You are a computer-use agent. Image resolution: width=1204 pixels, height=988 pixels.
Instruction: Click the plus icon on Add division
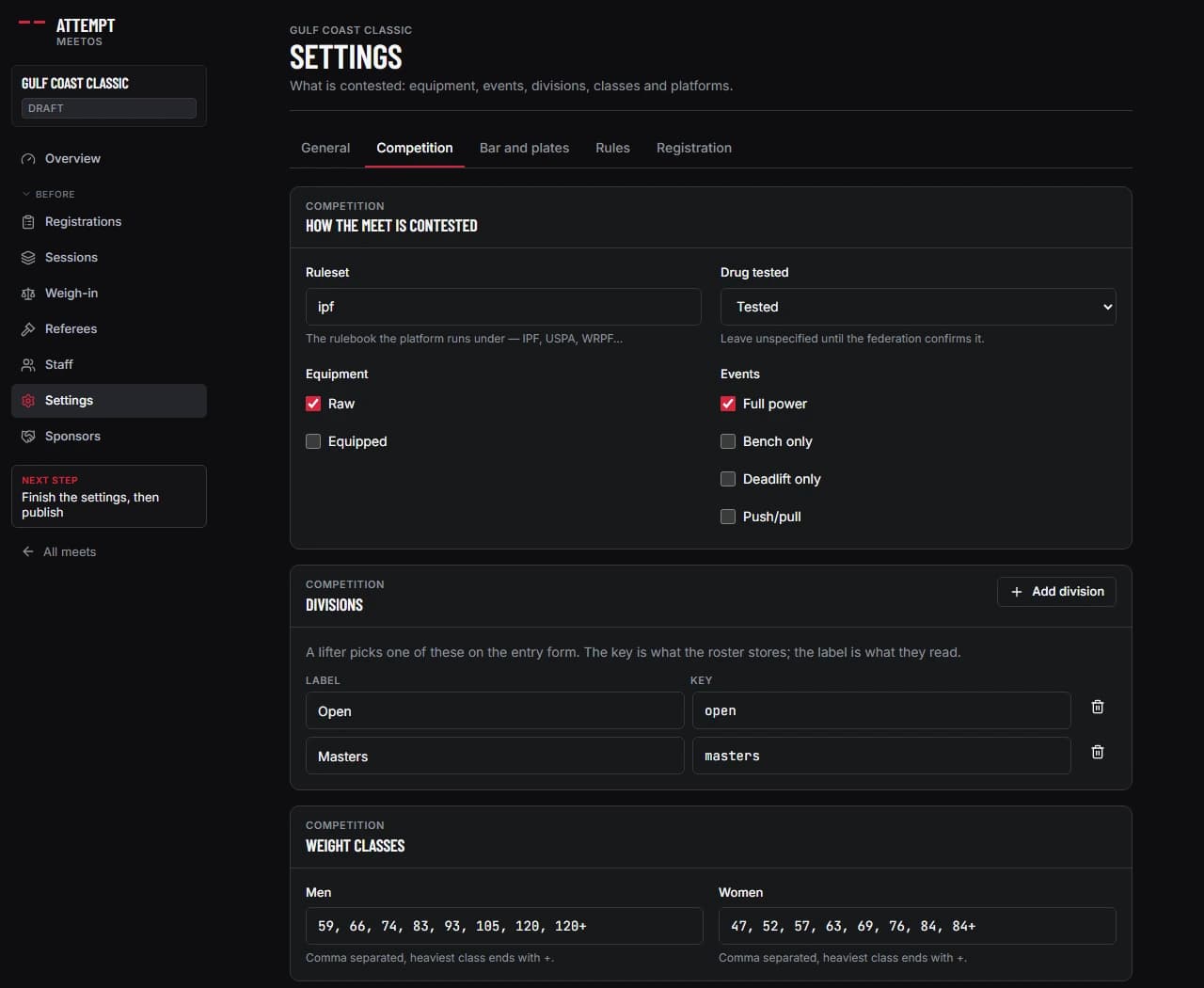point(1017,592)
